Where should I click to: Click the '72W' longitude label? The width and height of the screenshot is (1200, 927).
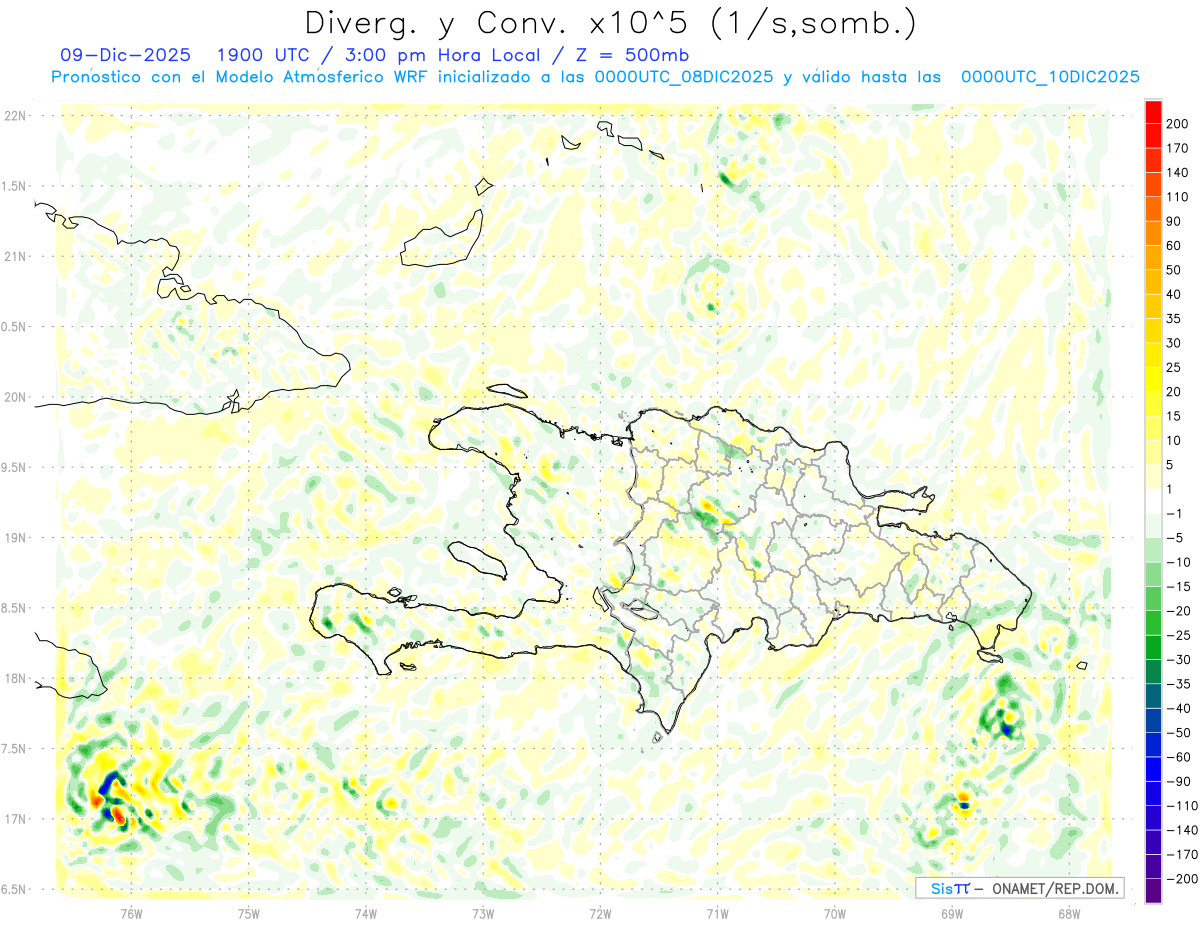600,912
